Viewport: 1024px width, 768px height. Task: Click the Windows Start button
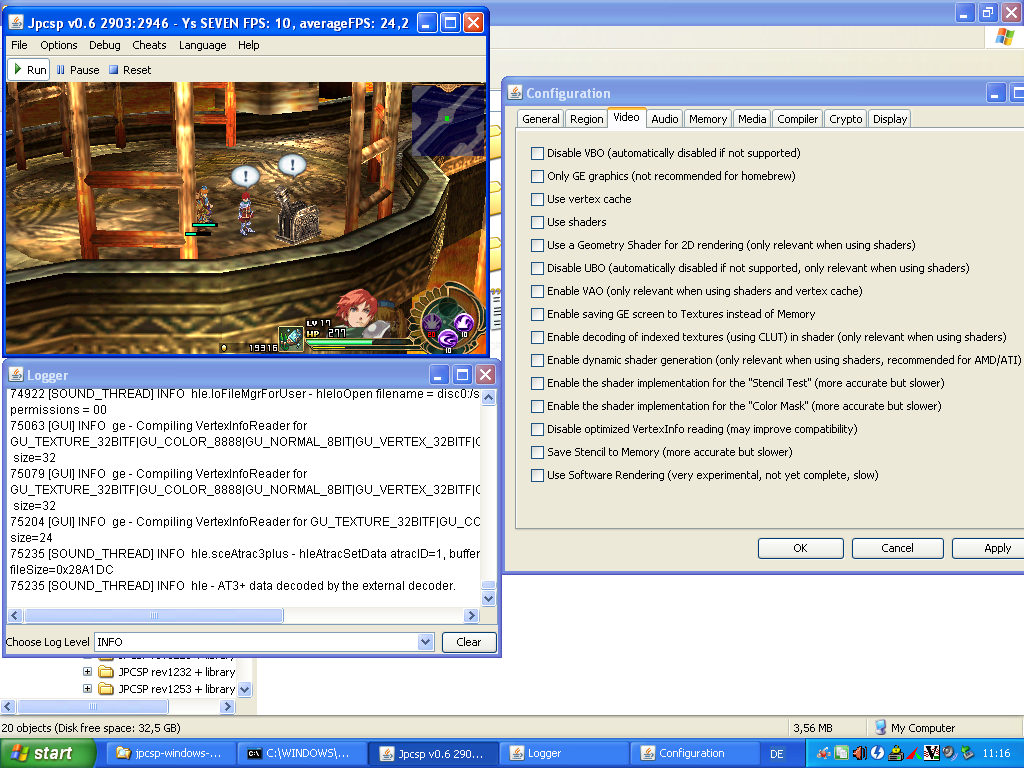pos(47,753)
